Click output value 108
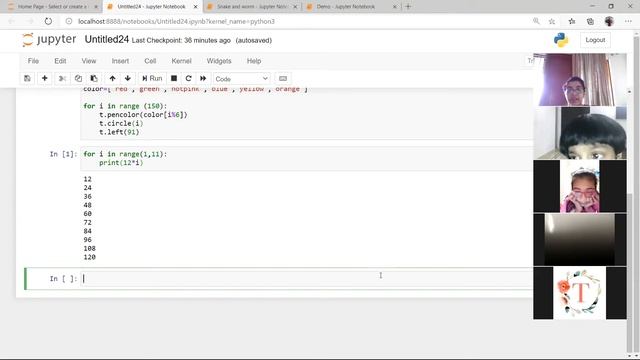The image size is (640, 360). click(89, 249)
